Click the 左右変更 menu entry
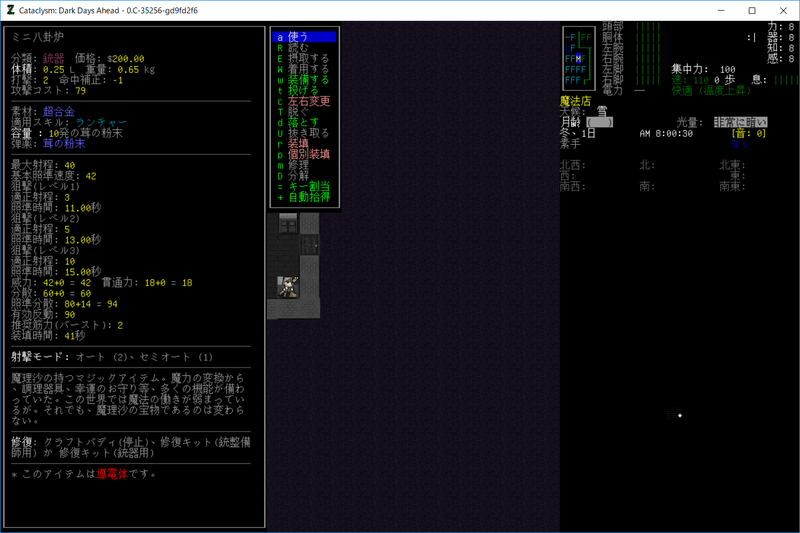 (x=304, y=101)
